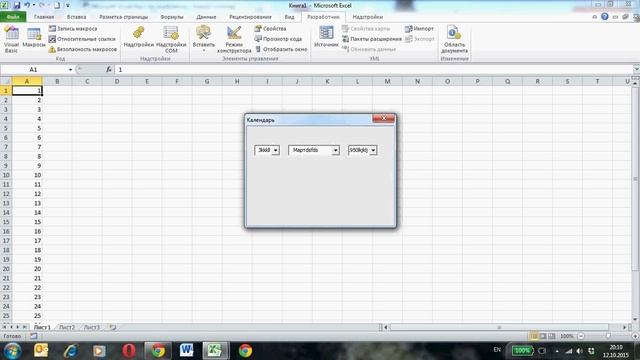Click Пакеты расширения button
Screen dimensions: 640x360
tap(372, 39)
